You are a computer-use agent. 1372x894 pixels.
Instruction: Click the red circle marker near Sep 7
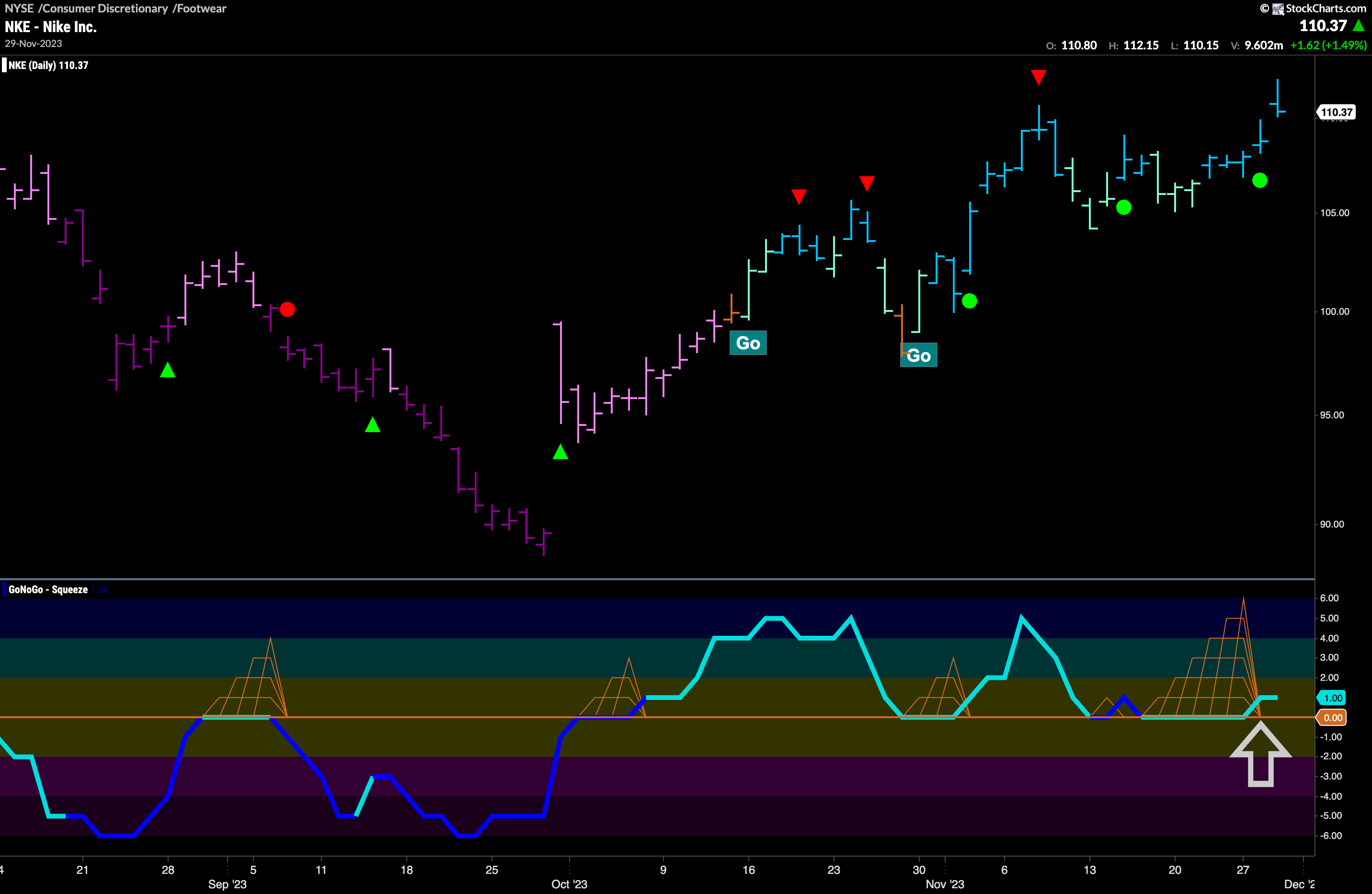(287, 309)
